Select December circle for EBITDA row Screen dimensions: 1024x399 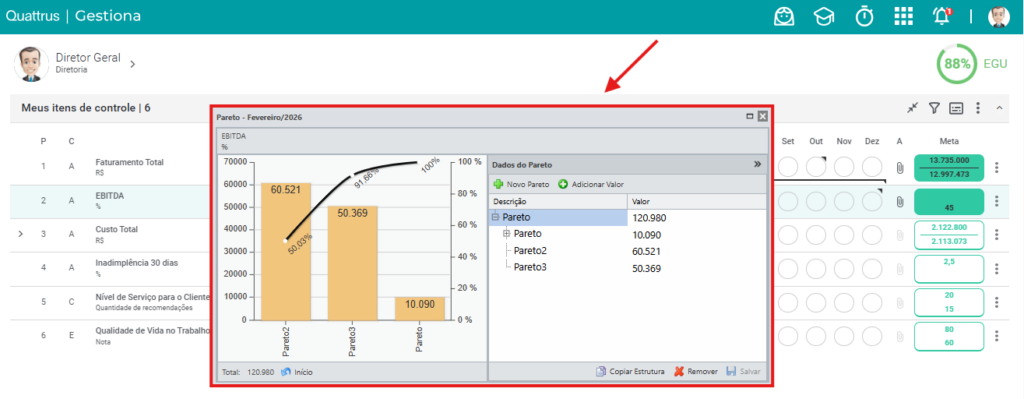(x=872, y=201)
